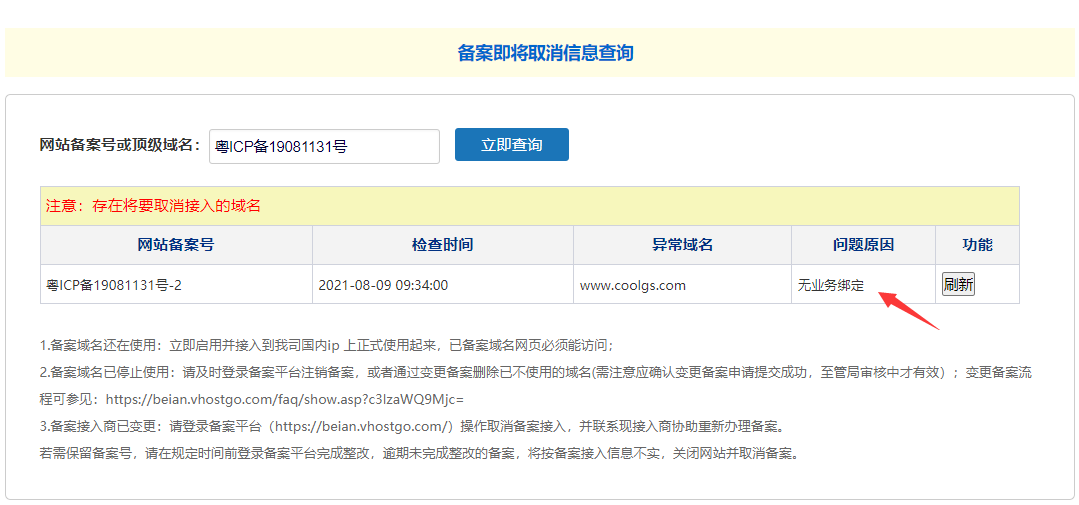Select the page title 备案即将取消信息查询
Viewport: 1079px width, 505px height.
tap(545, 53)
